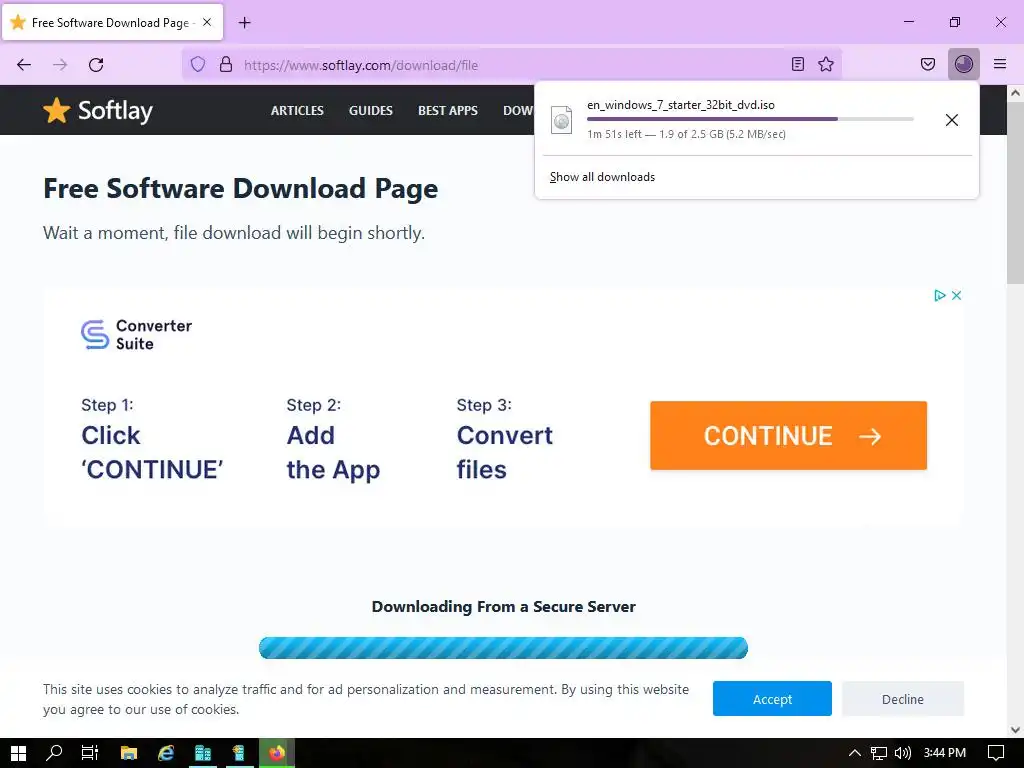Click the volume speaker tray icon
The width and height of the screenshot is (1024, 768).
tap(903, 753)
